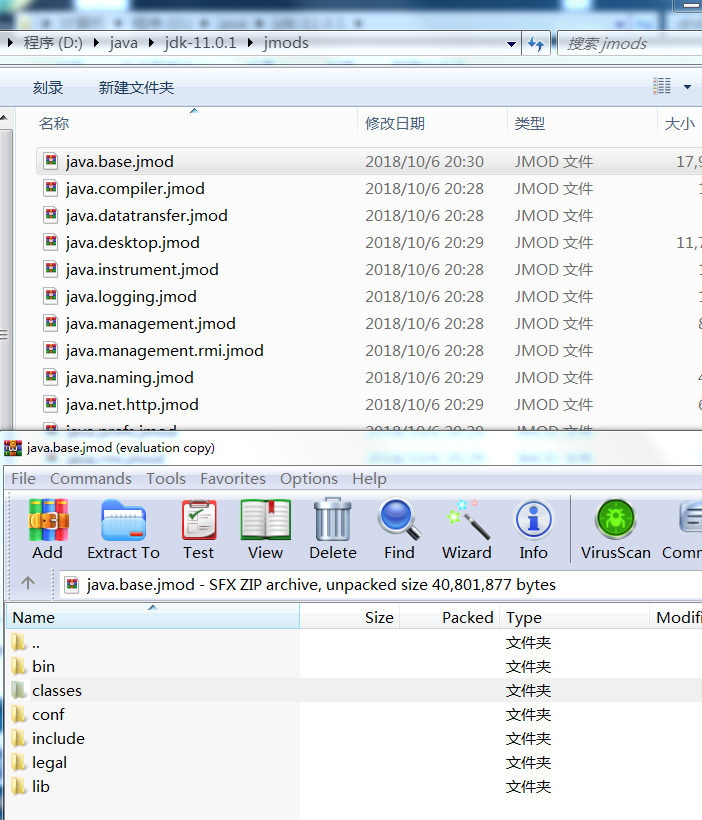Open the Options menu
This screenshot has width=702, height=820.
pyautogui.click(x=309, y=479)
